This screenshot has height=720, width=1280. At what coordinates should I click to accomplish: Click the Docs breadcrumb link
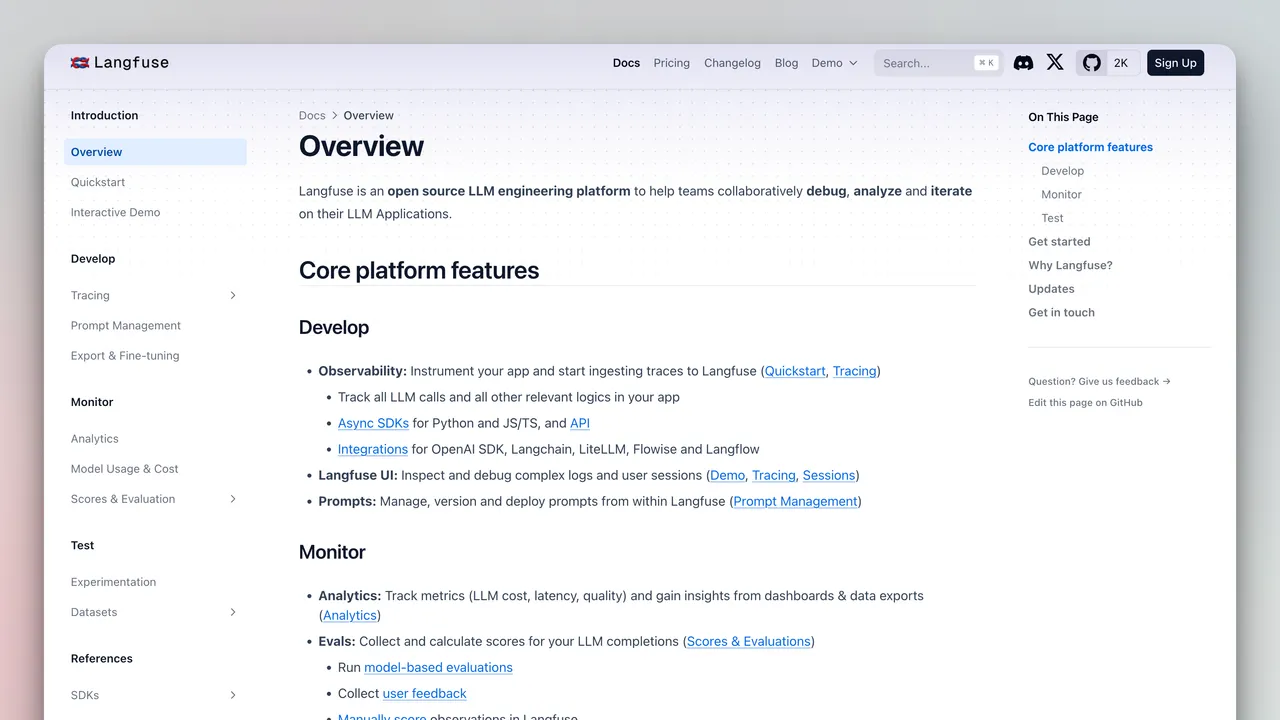tap(312, 115)
